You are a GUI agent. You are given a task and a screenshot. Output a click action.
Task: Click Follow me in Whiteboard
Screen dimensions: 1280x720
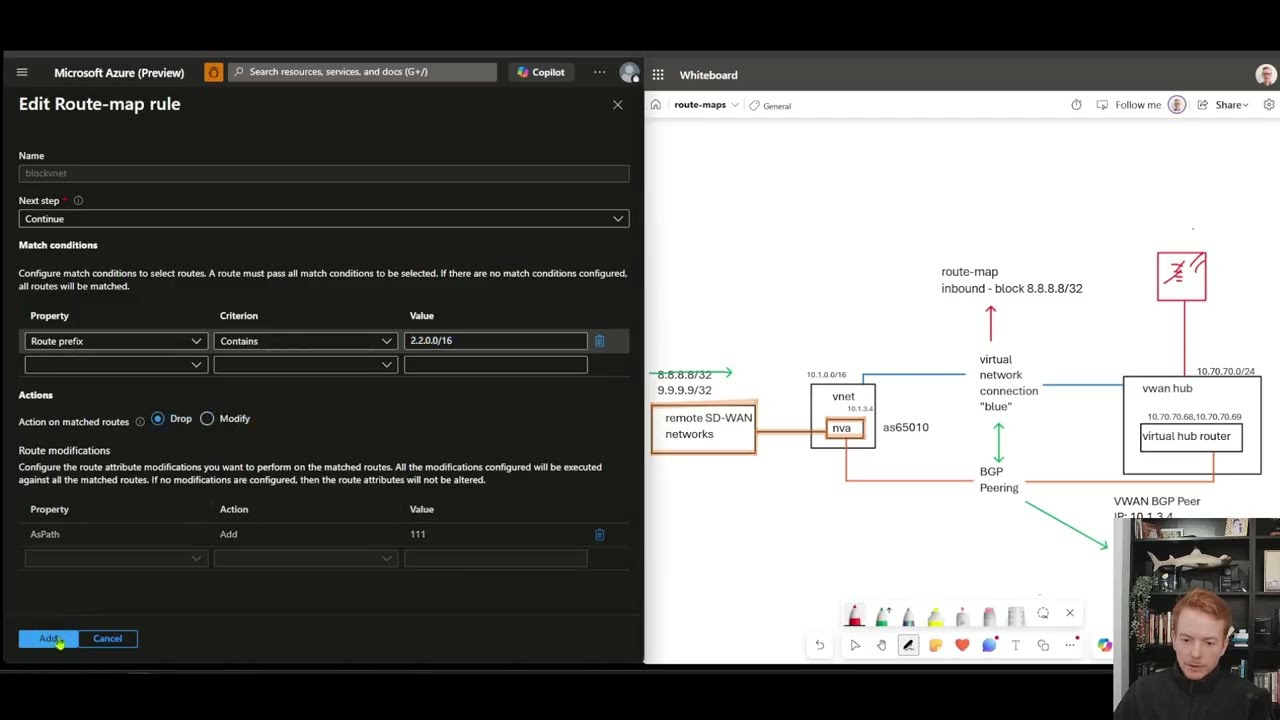coord(1129,105)
